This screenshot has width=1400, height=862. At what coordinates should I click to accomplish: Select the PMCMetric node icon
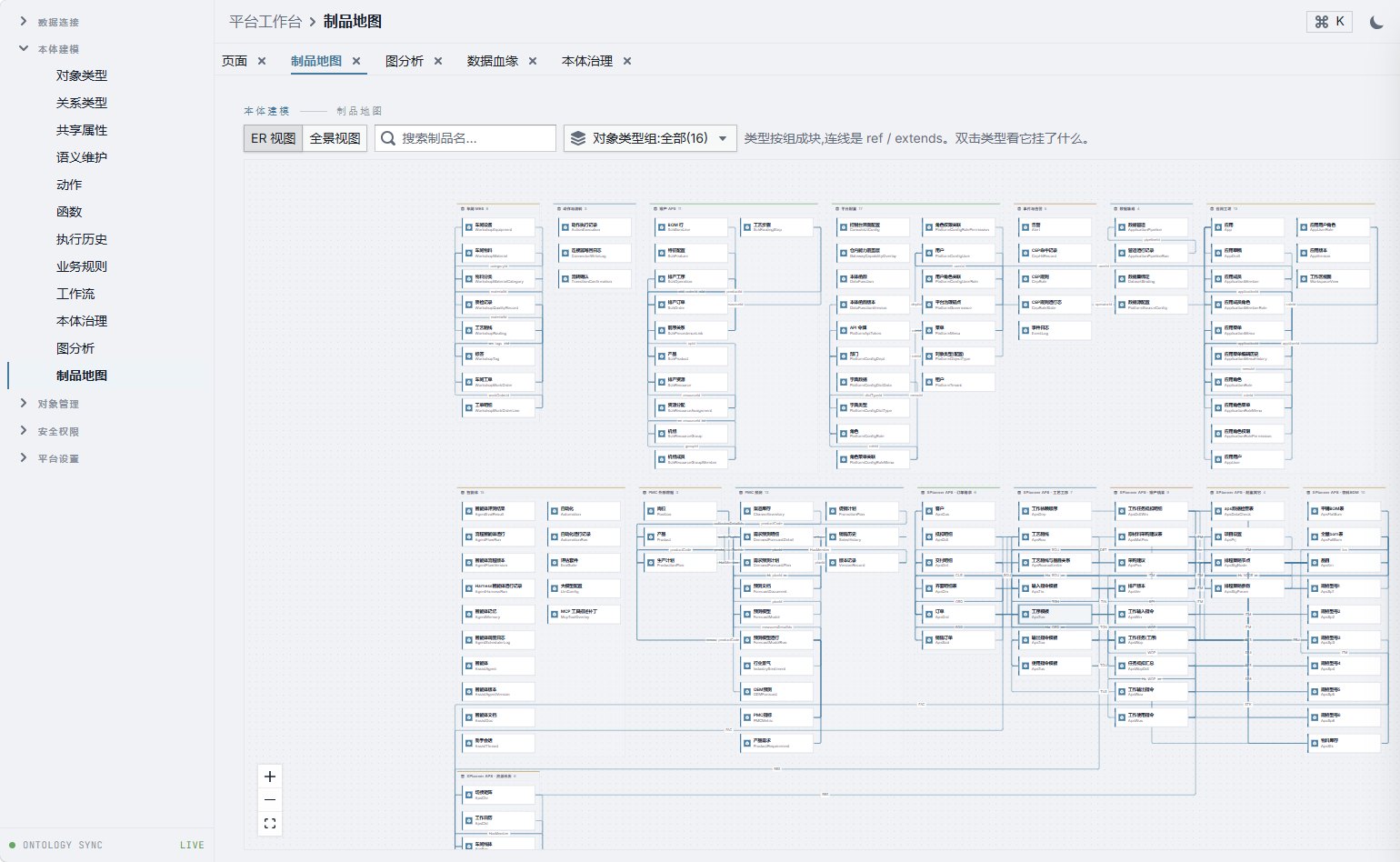747,717
